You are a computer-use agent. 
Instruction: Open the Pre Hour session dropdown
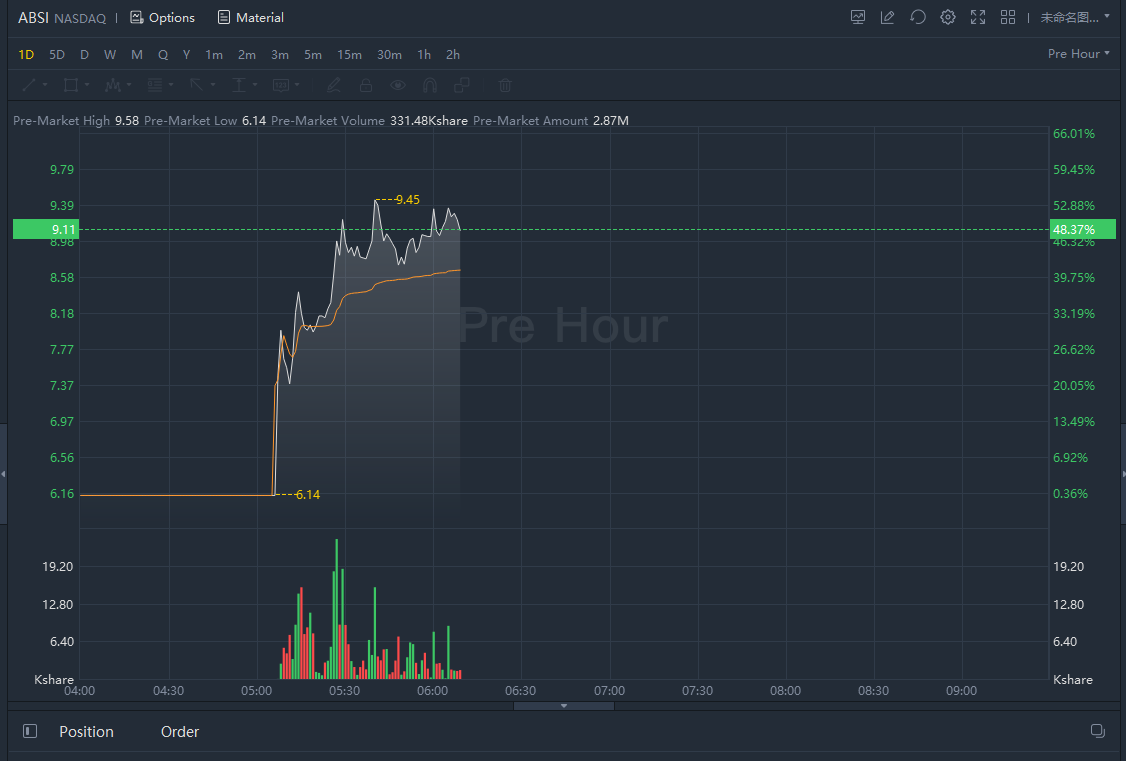[1079, 54]
